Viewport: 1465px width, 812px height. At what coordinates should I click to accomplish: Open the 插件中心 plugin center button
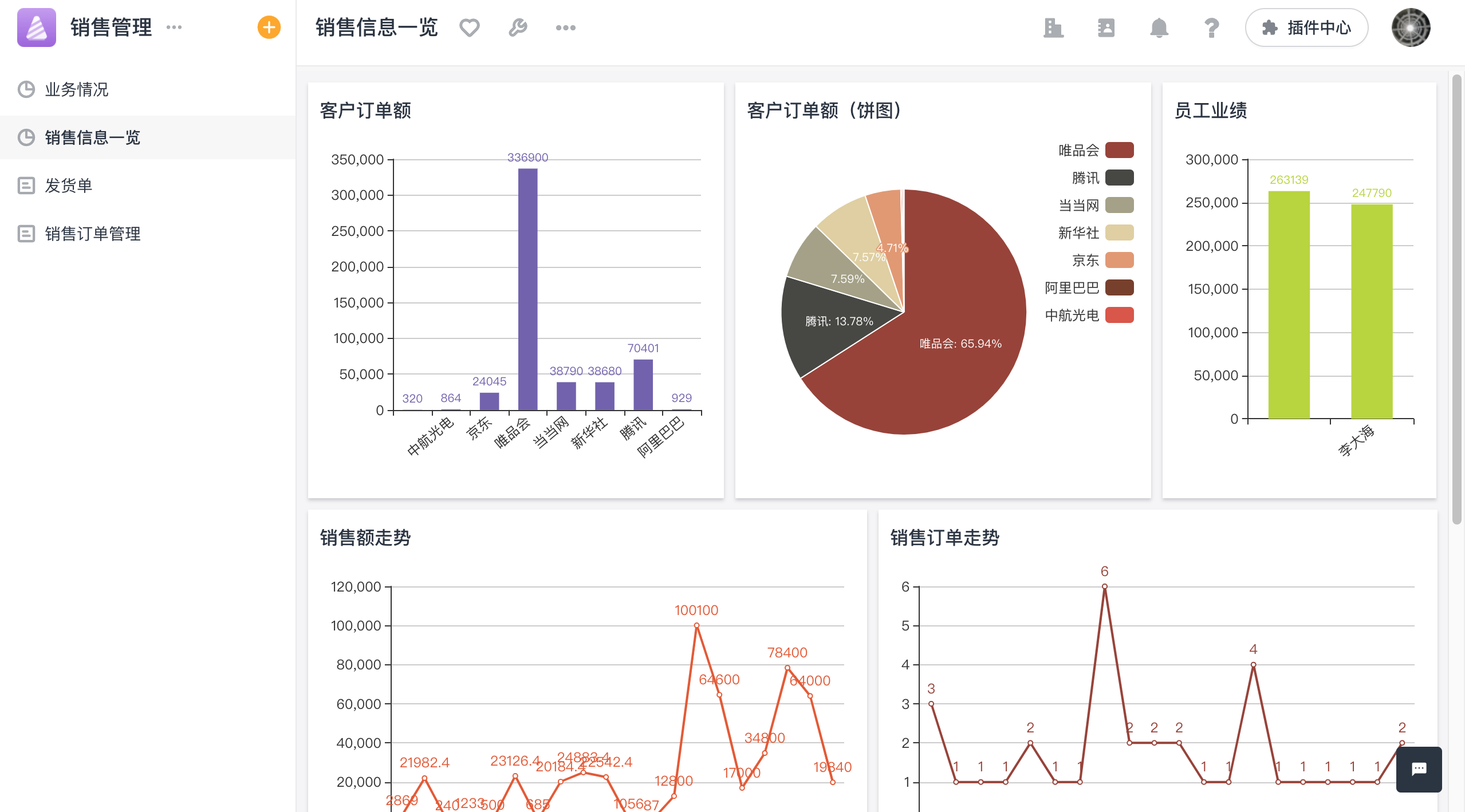[x=1306, y=27]
